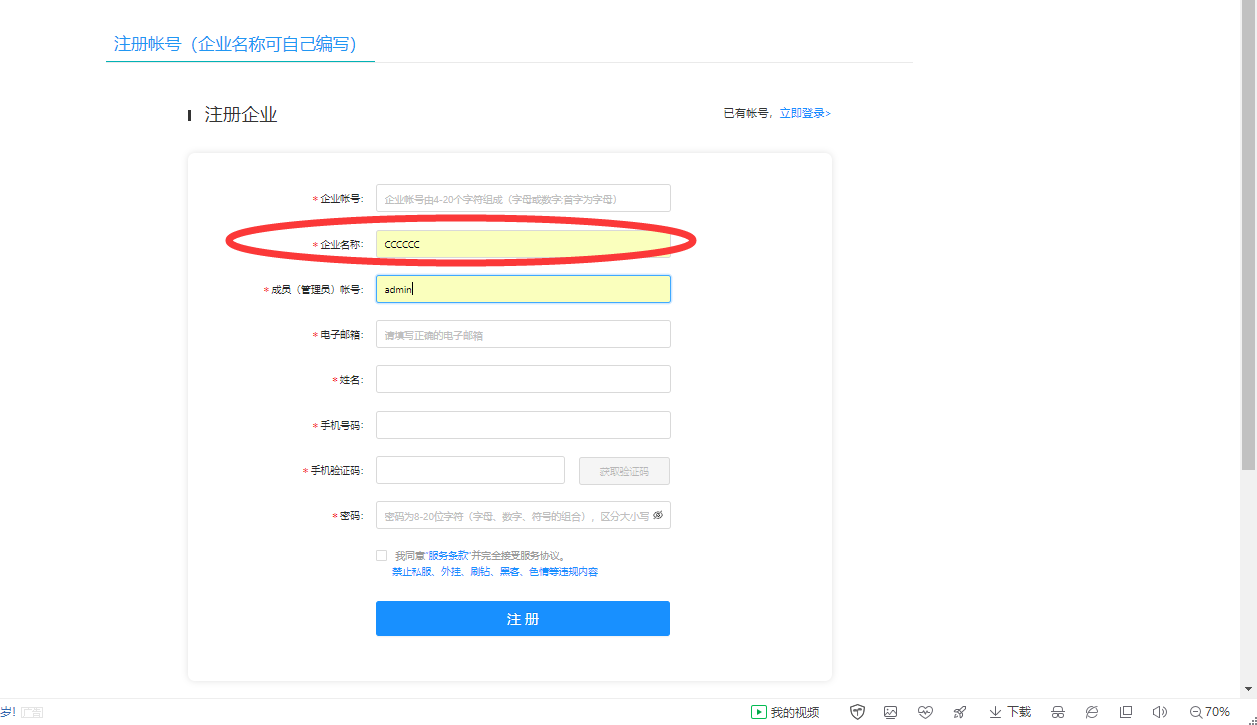
Task: Open the 下载 downloads button
Action: click(x=1010, y=712)
